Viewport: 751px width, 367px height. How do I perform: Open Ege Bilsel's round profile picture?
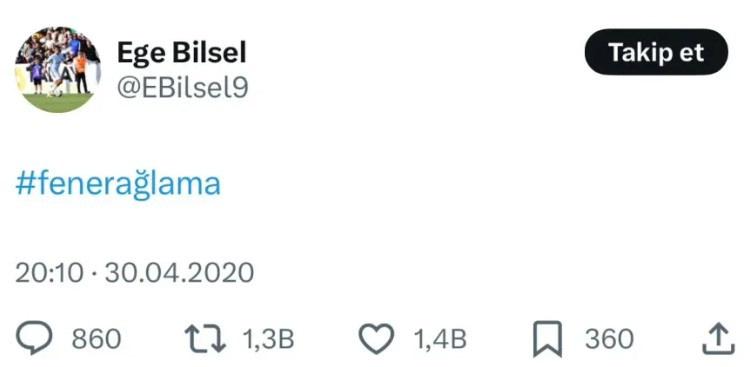point(58,69)
